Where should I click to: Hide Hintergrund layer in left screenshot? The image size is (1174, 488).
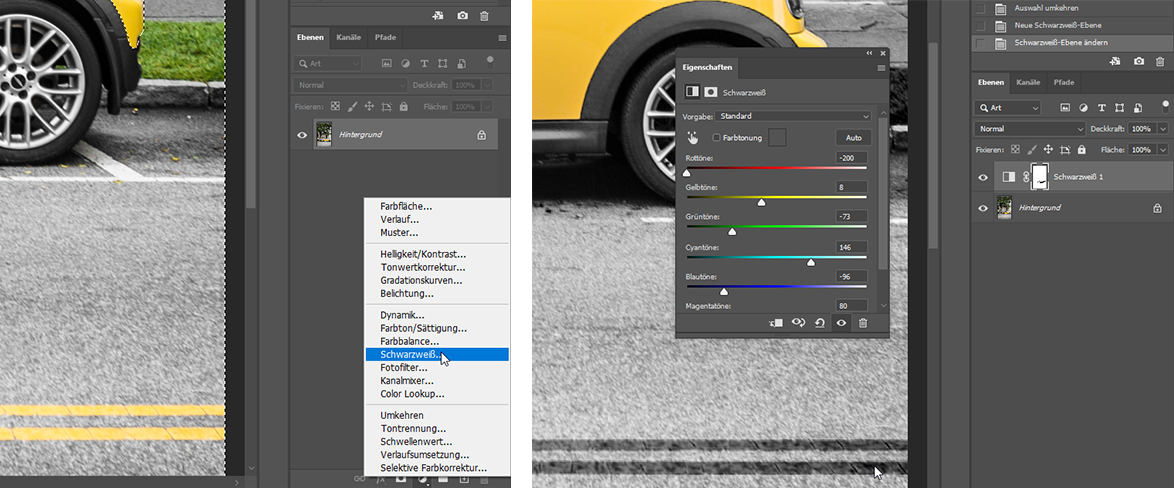[302, 135]
